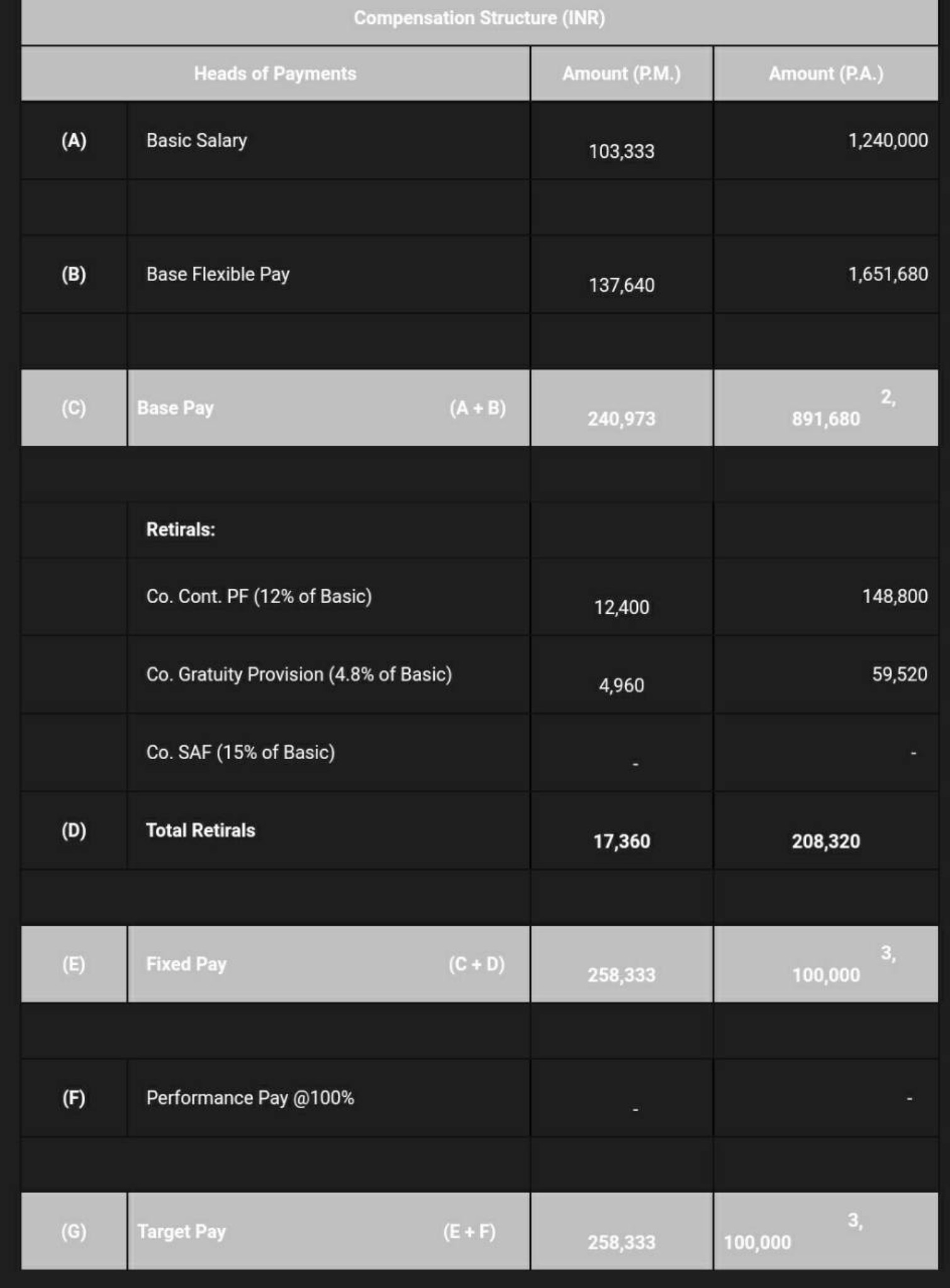Image resolution: width=950 pixels, height=1288 pixels.
Task: Select the Amount (P.M.) column header
Action: coord(622,74)
